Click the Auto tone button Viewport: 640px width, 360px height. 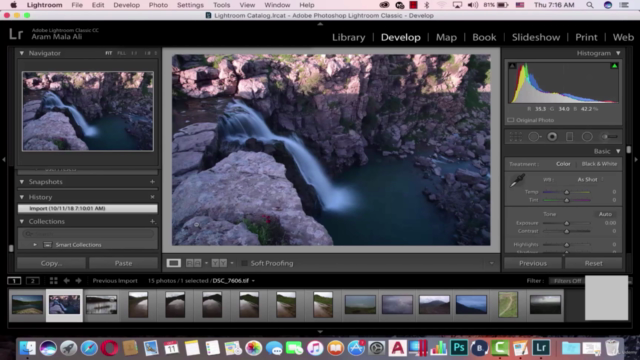[605, 214]
